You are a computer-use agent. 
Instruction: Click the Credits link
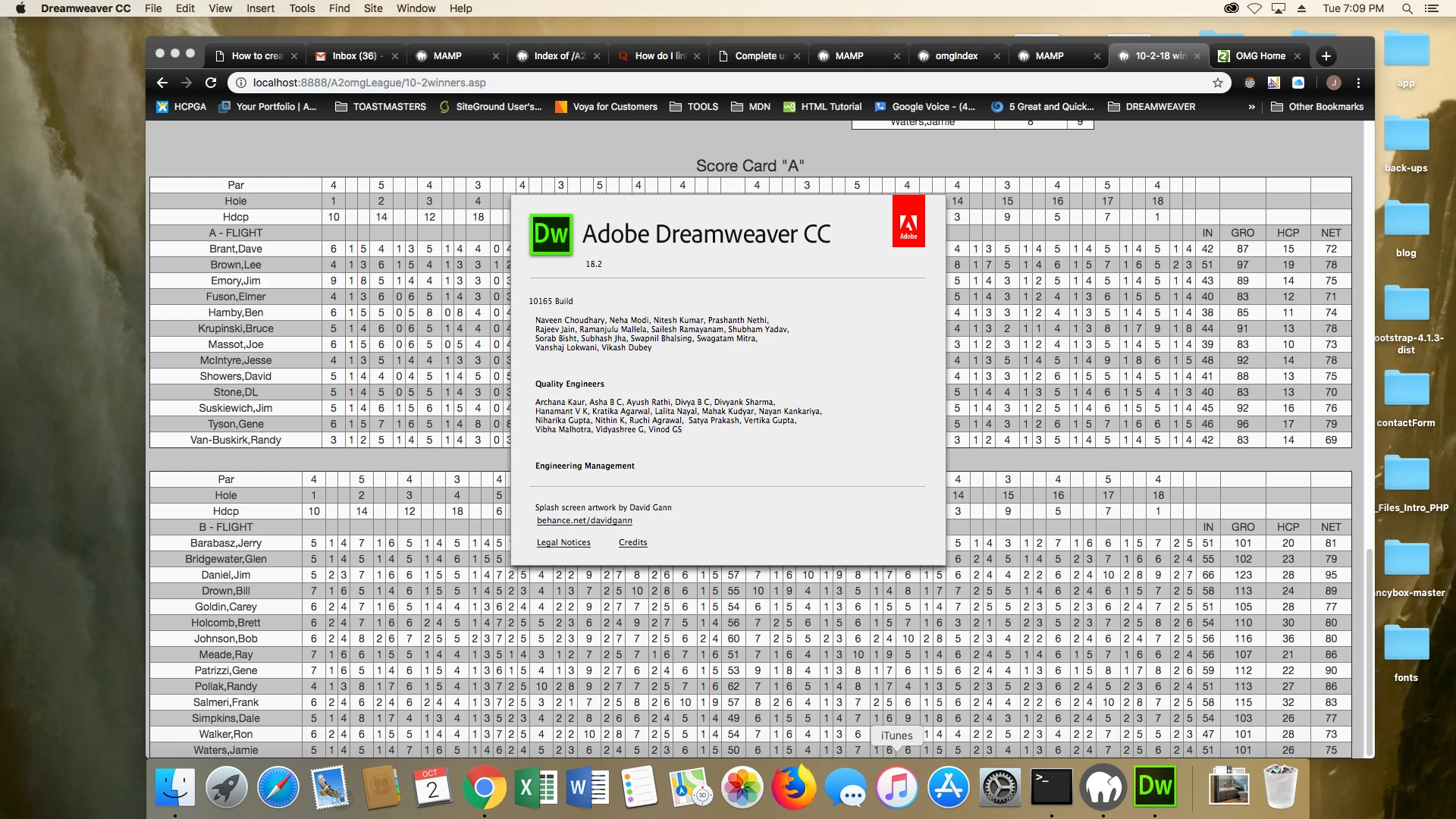[632, 542]
